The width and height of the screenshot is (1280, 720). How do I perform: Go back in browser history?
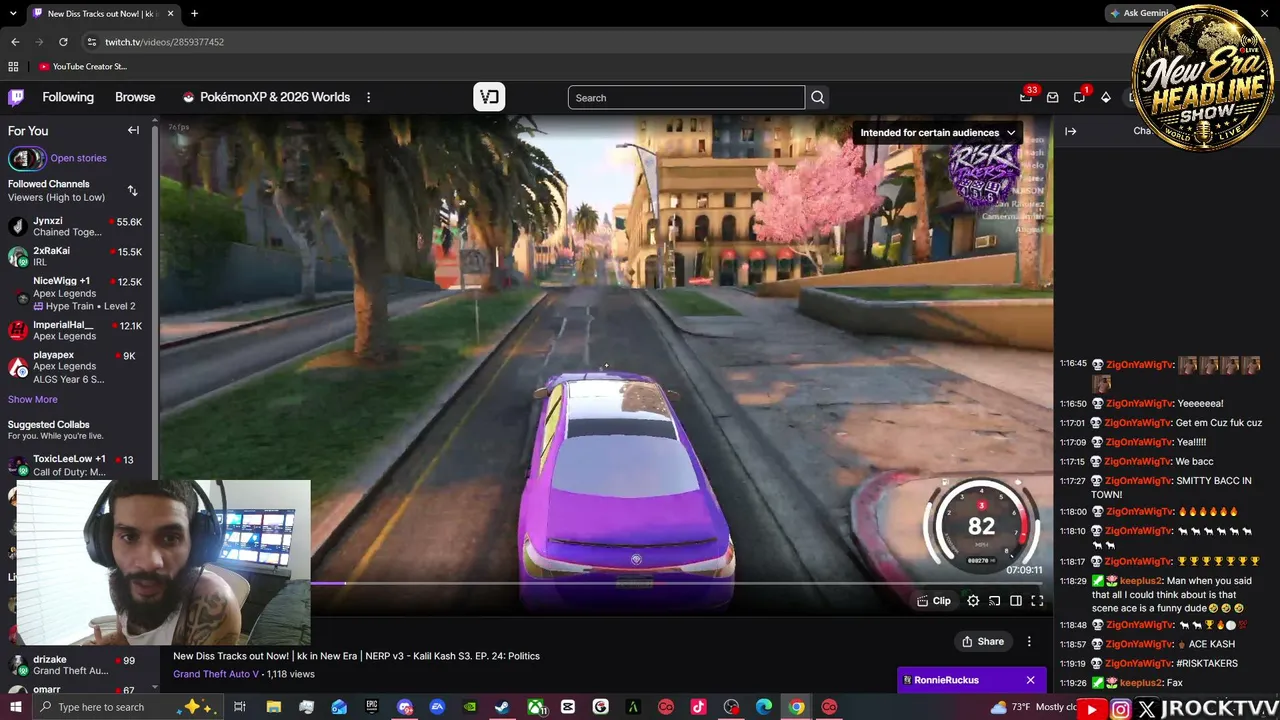pyautogui.click(x=15, y=42)
